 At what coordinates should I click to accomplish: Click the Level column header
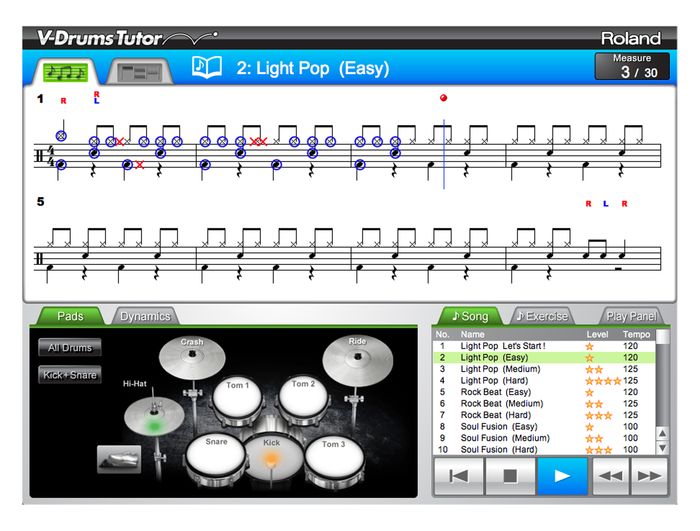pyautogui.click(x=597, y=334)
